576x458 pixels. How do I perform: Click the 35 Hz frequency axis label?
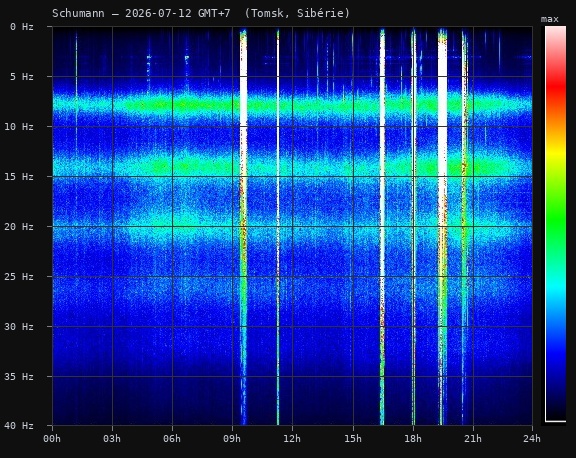(x=19, y=376)
